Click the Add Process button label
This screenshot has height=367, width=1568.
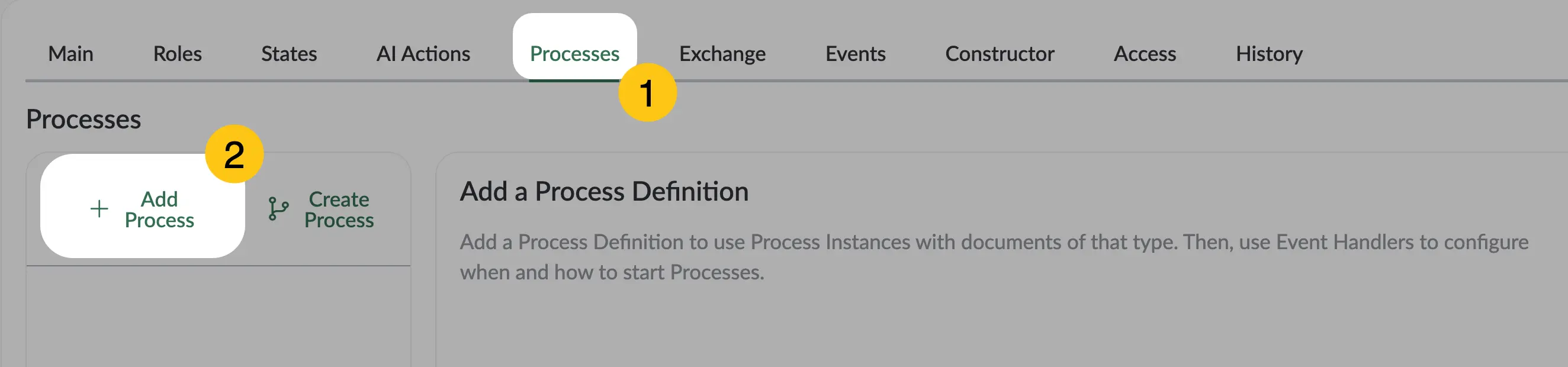(x=159, y=210)
